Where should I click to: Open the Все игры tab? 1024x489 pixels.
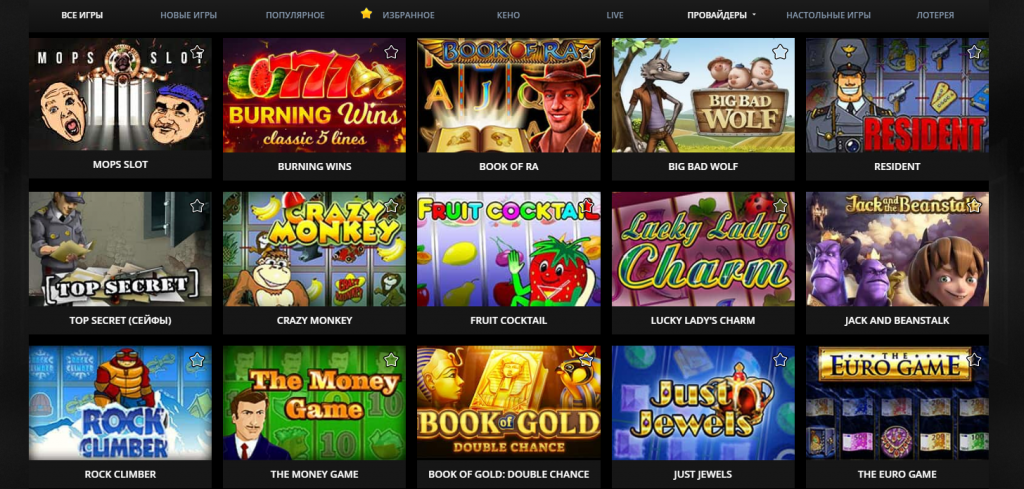pos(82,15)
